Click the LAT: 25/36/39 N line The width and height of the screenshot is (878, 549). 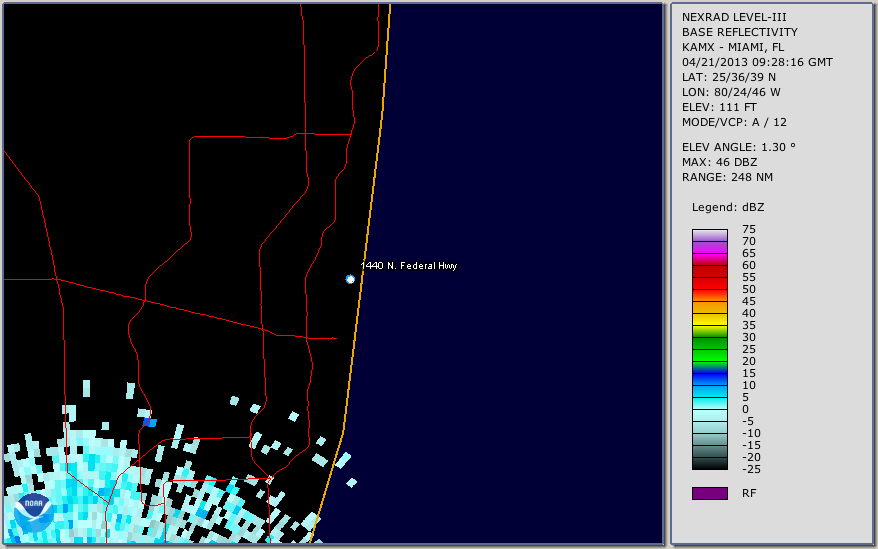(729, 77)
